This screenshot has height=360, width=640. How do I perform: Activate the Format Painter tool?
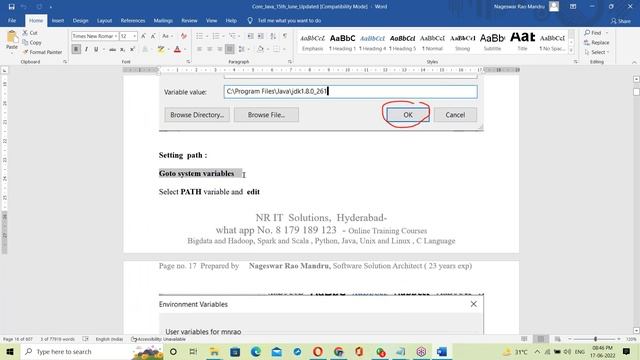(42, 52)
